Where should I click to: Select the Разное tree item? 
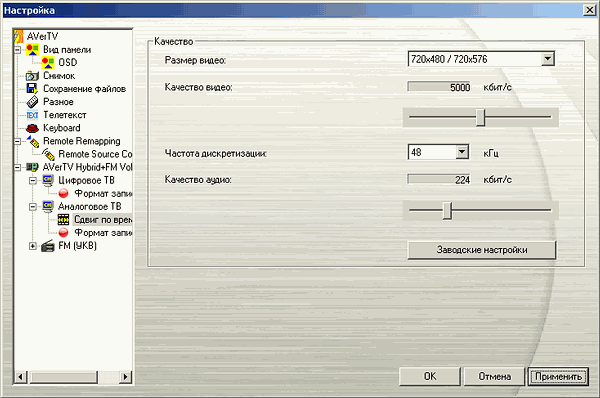point(58,102)
